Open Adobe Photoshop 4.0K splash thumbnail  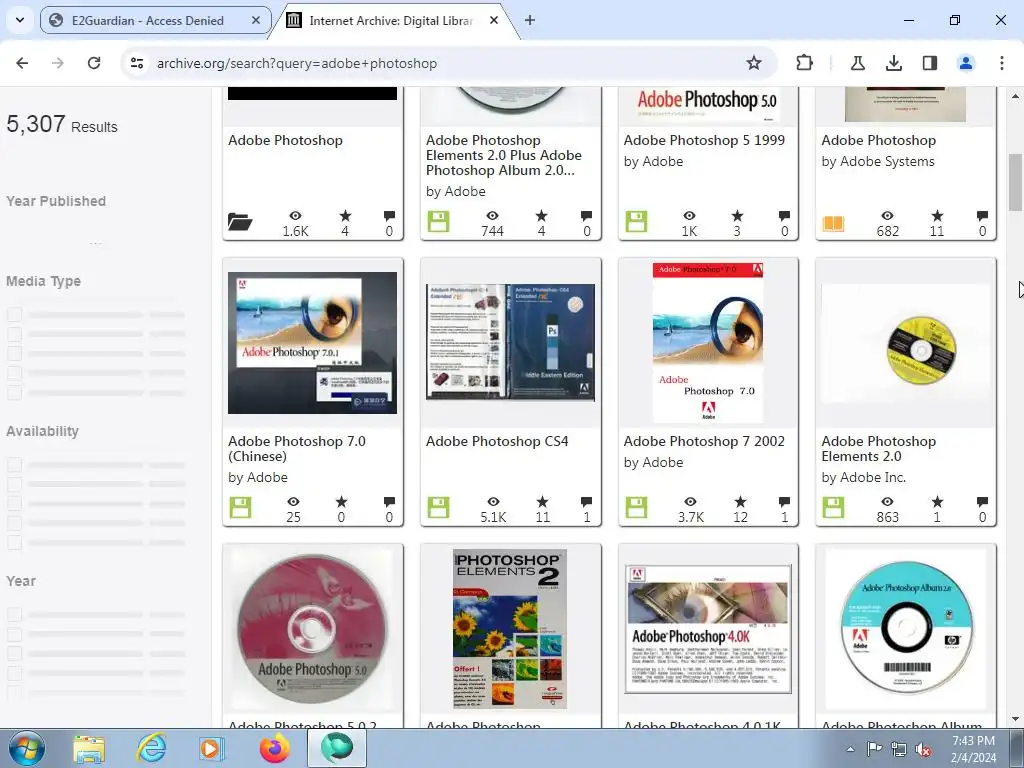tap(708, 629)
